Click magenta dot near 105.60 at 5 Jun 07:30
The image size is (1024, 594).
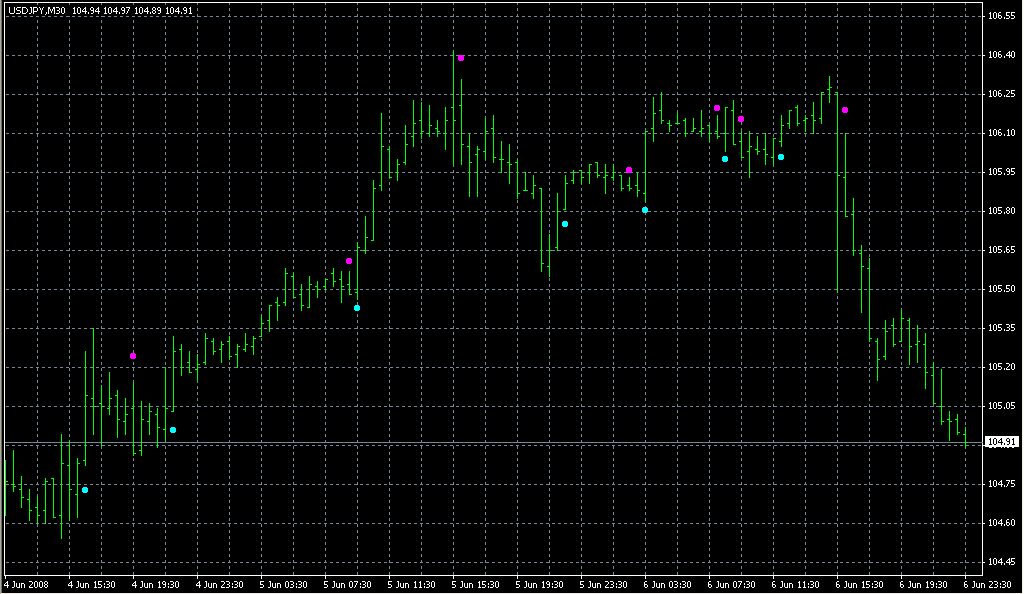click(349, 261)
